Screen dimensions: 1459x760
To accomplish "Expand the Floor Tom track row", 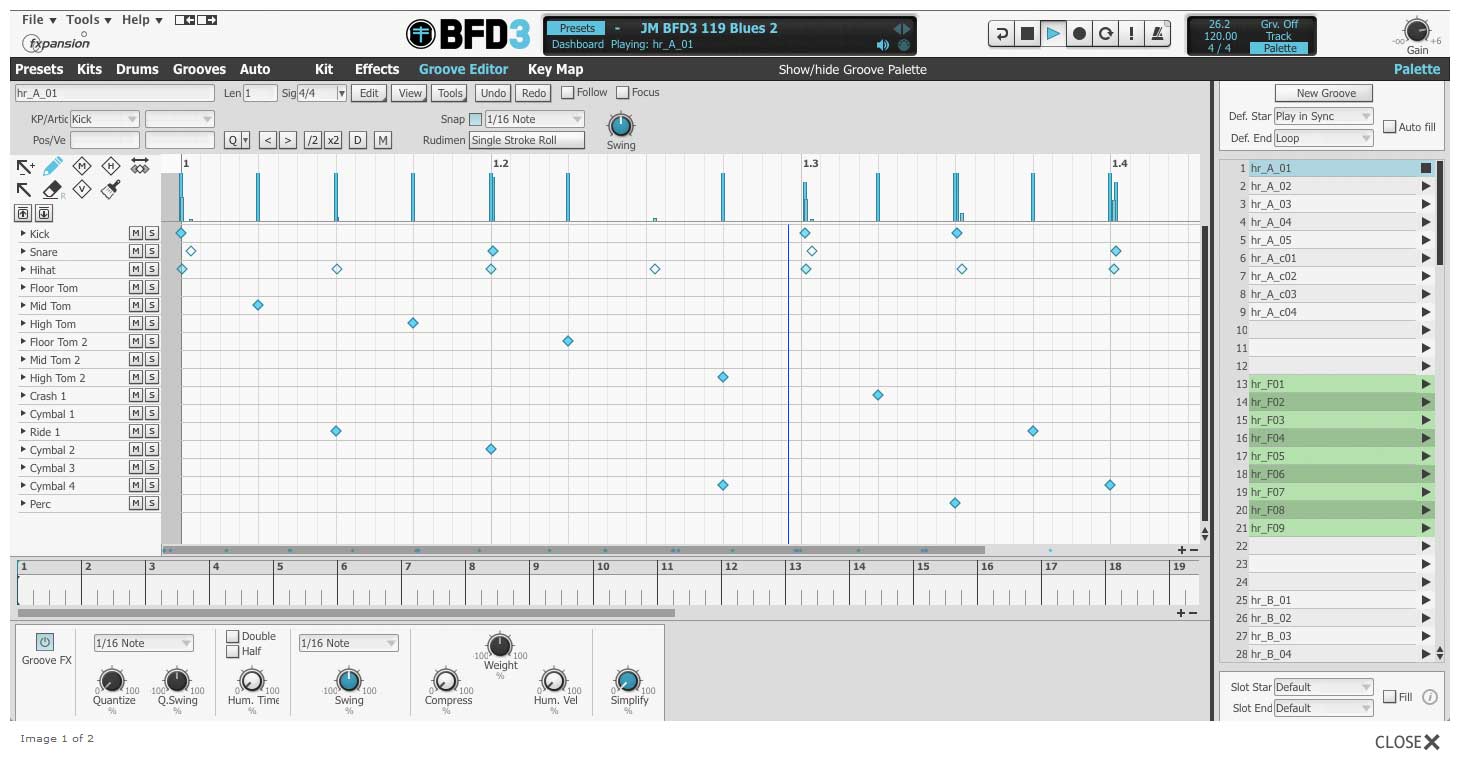I will click(23, 288).
